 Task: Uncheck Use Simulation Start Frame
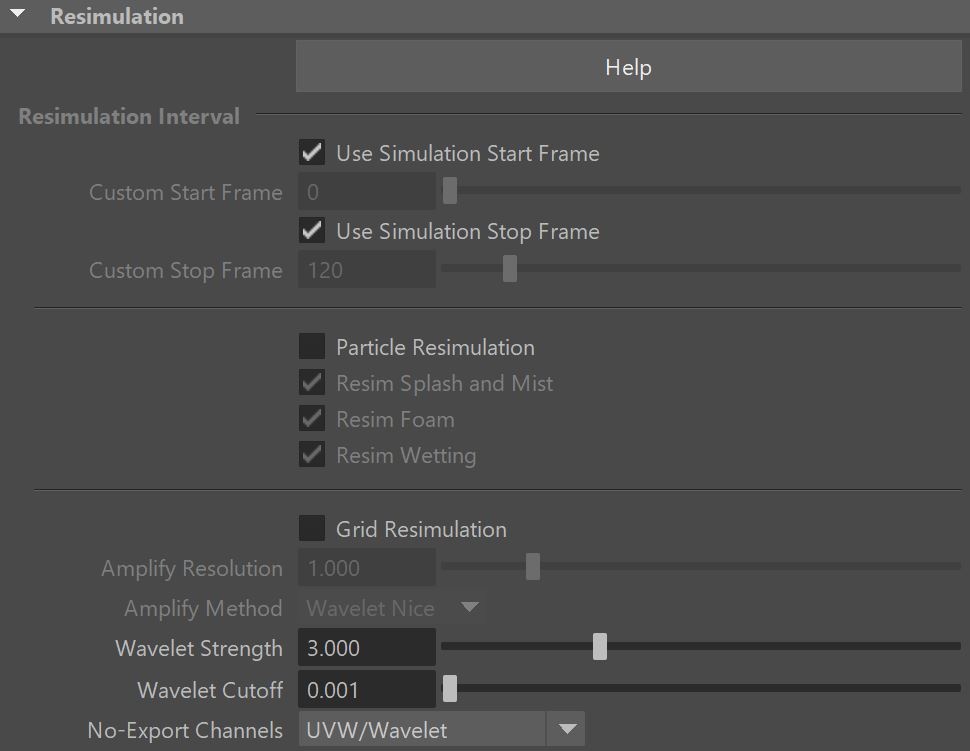click(312, 152)
